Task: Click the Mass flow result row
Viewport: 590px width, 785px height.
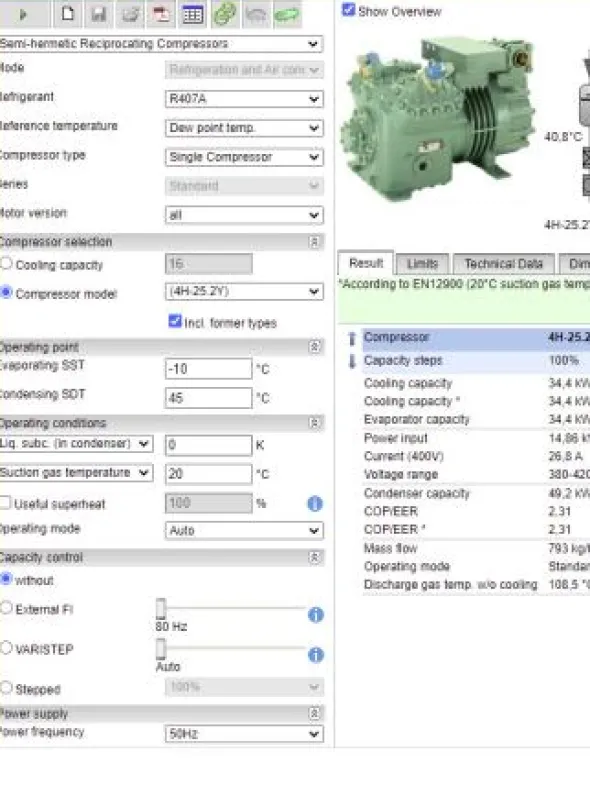Action: 476,548
